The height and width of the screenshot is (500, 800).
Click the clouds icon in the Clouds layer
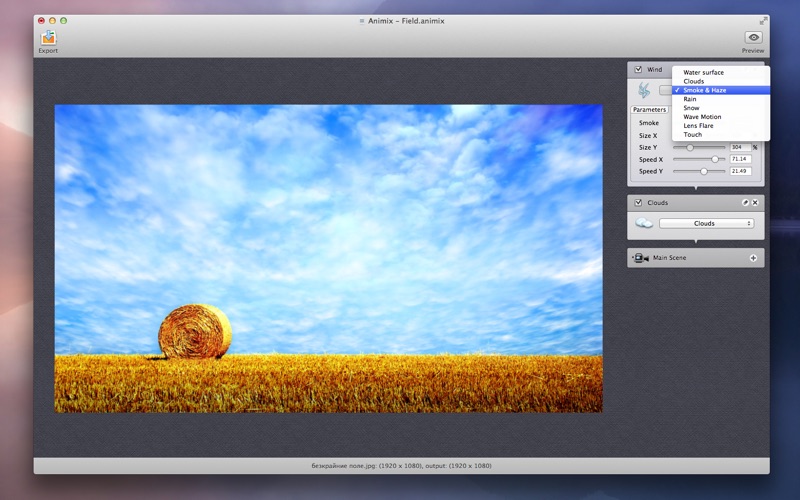(644, 223)
